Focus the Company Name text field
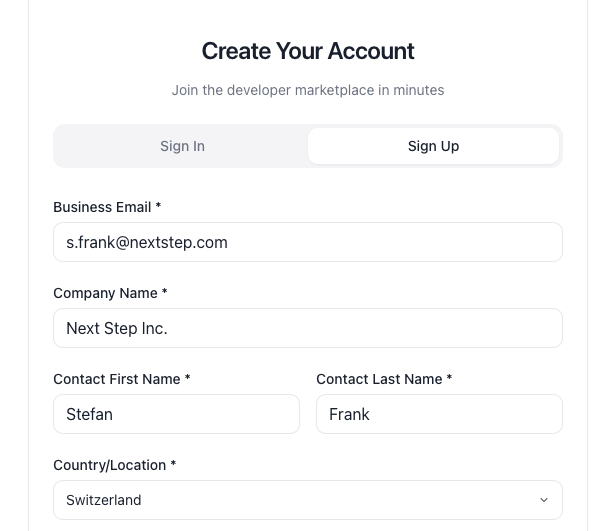 point(307,328)
